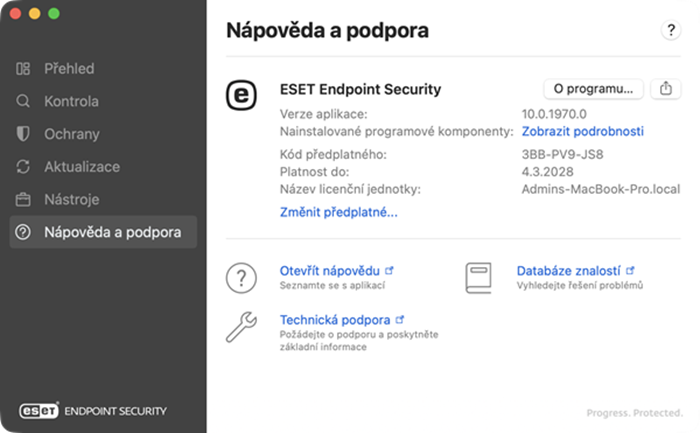Select the Kontrola magnifier icon

click(23, 101)
